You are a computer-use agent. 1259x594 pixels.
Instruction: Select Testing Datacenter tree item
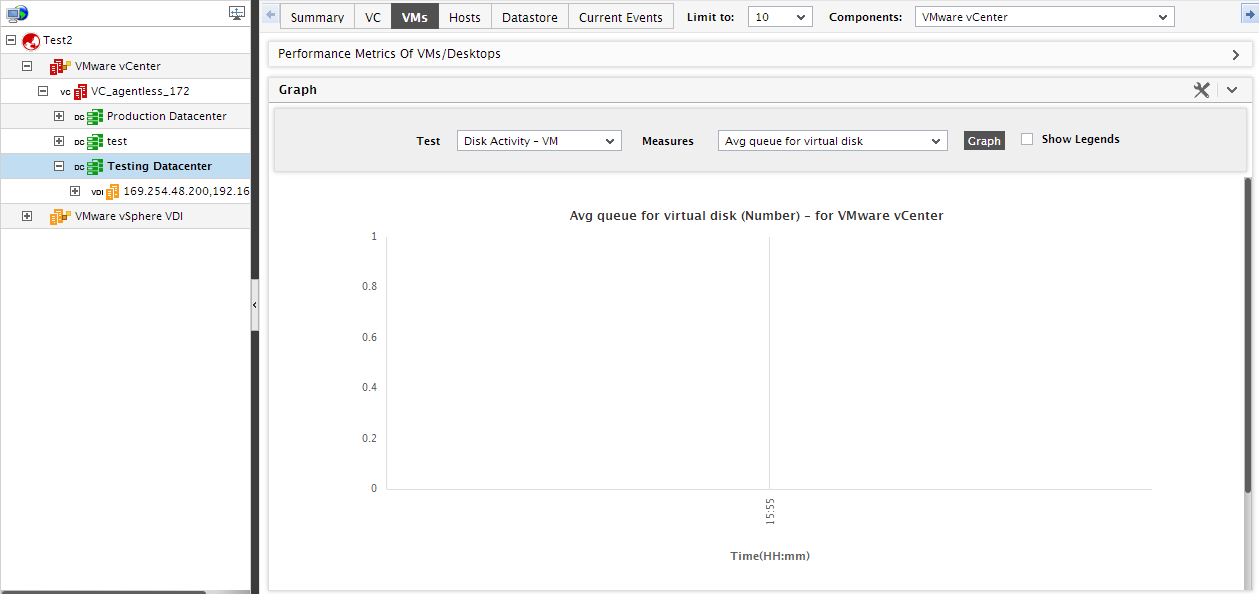tap(160, 166)
